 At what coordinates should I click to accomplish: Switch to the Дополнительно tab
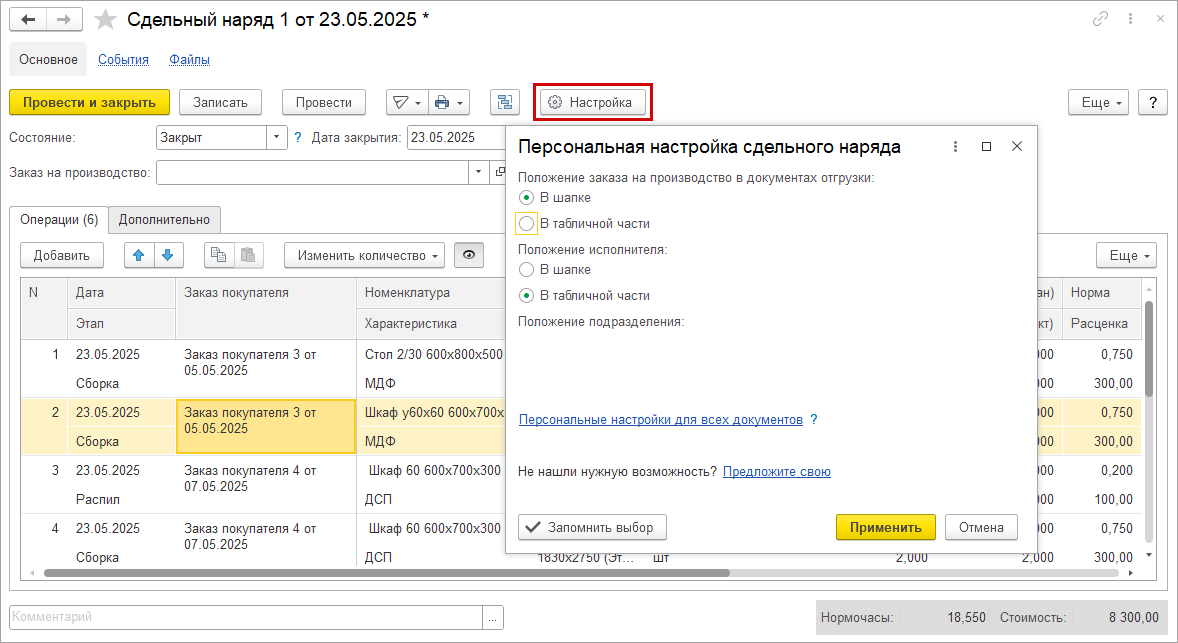[164, 220]
